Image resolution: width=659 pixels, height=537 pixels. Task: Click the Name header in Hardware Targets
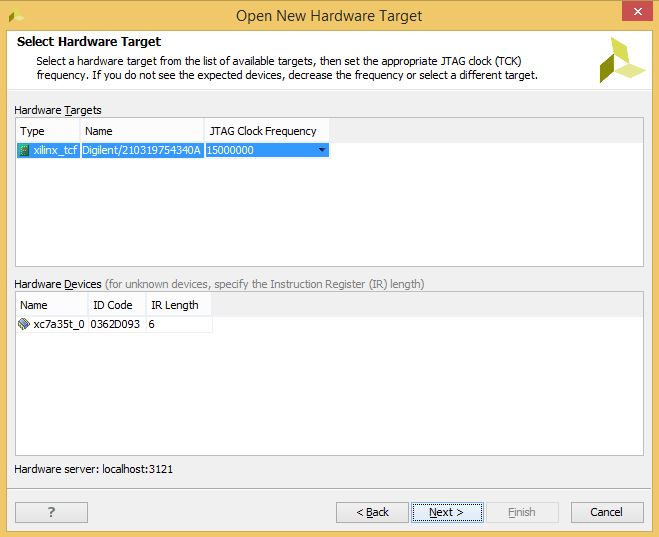(142, 131)
